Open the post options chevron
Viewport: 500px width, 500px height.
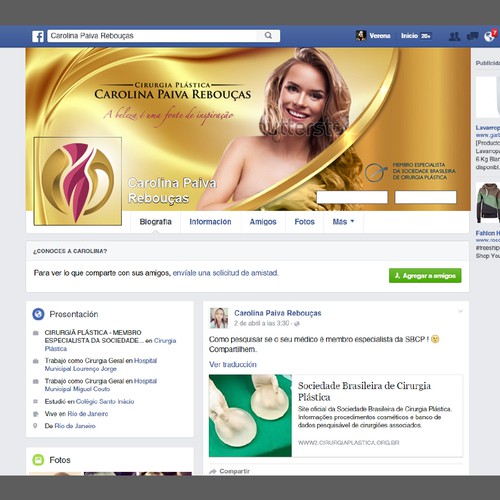click(x=461, y=311)
